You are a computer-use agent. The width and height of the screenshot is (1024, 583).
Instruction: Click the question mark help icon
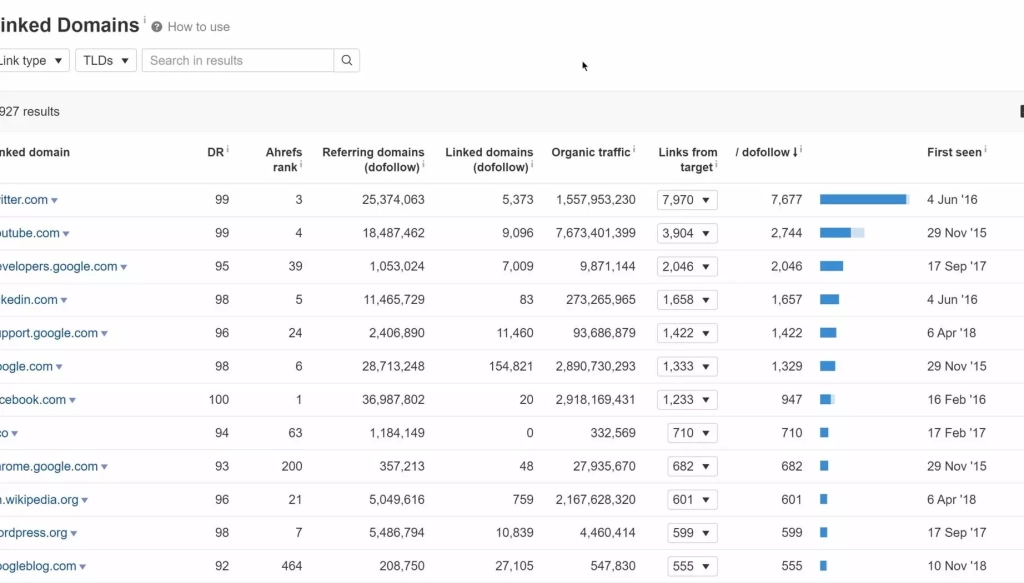point(157,27)
